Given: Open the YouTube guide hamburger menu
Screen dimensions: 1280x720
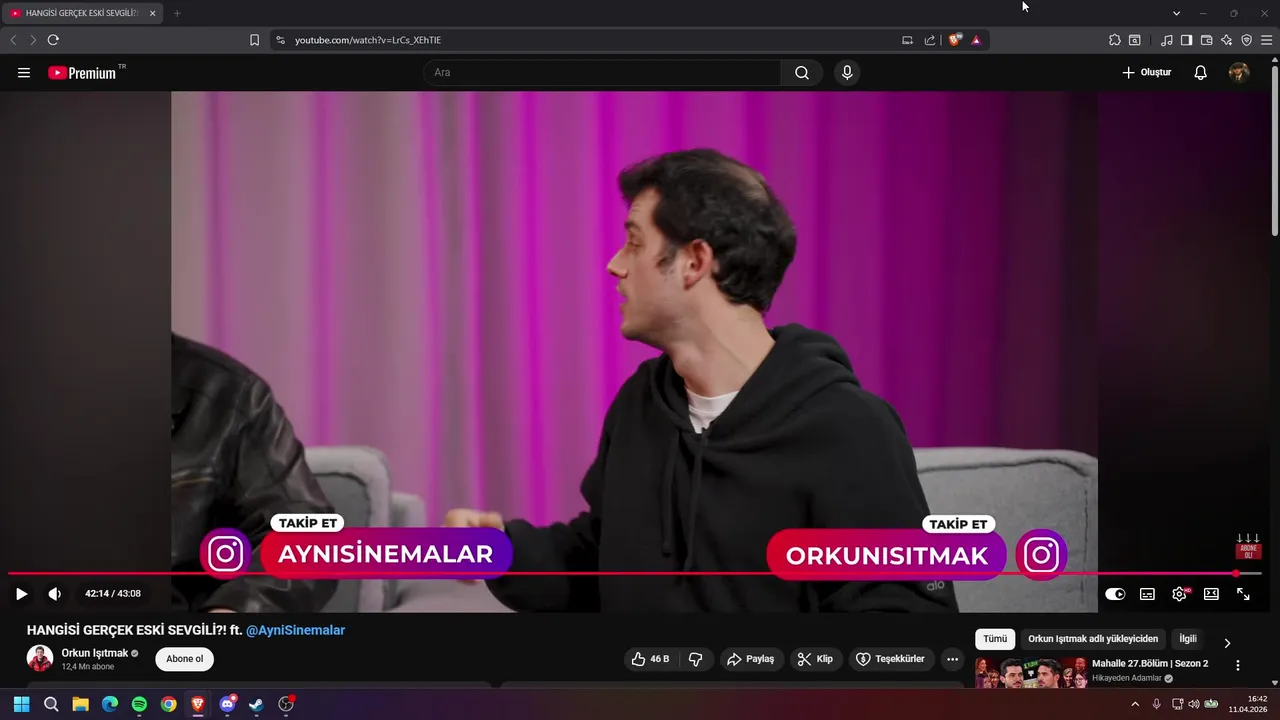Looking at the screenshot, I should pos(24,73).
